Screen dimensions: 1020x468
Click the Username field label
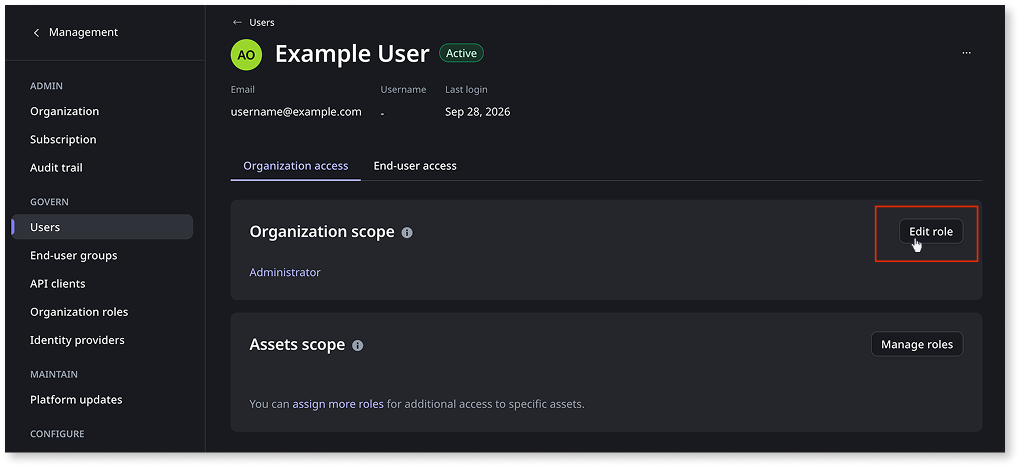tap(403, 90)
